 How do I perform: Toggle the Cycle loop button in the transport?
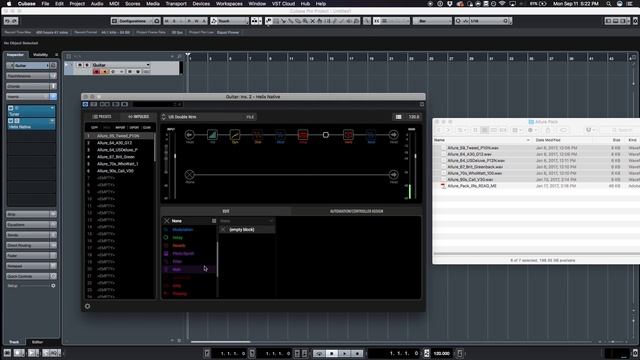[x=319, y=353]
